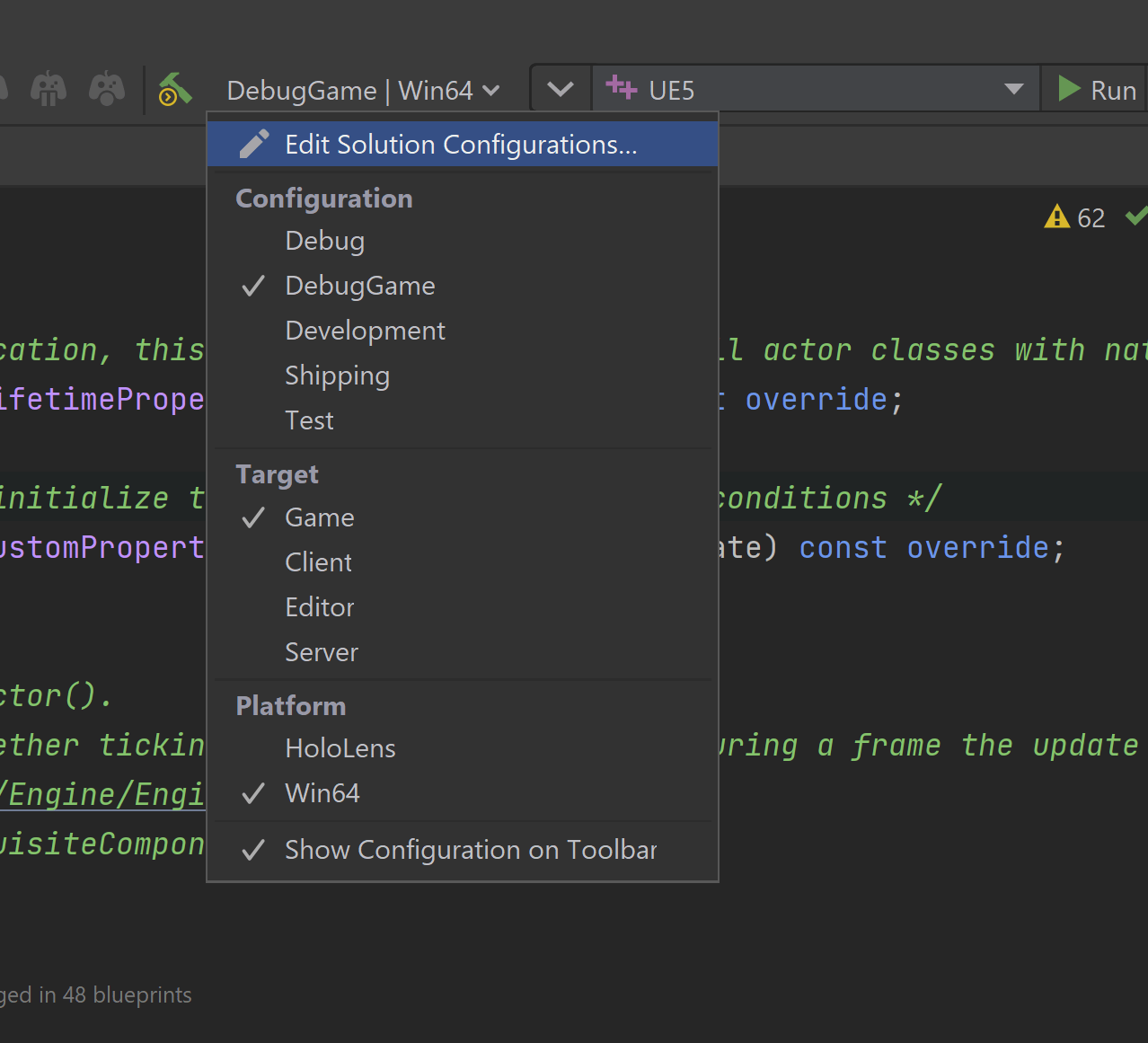This screenshot has width=1148, height=1043.
Task: Select Shipping from the Configuration list
Action: 337,376
